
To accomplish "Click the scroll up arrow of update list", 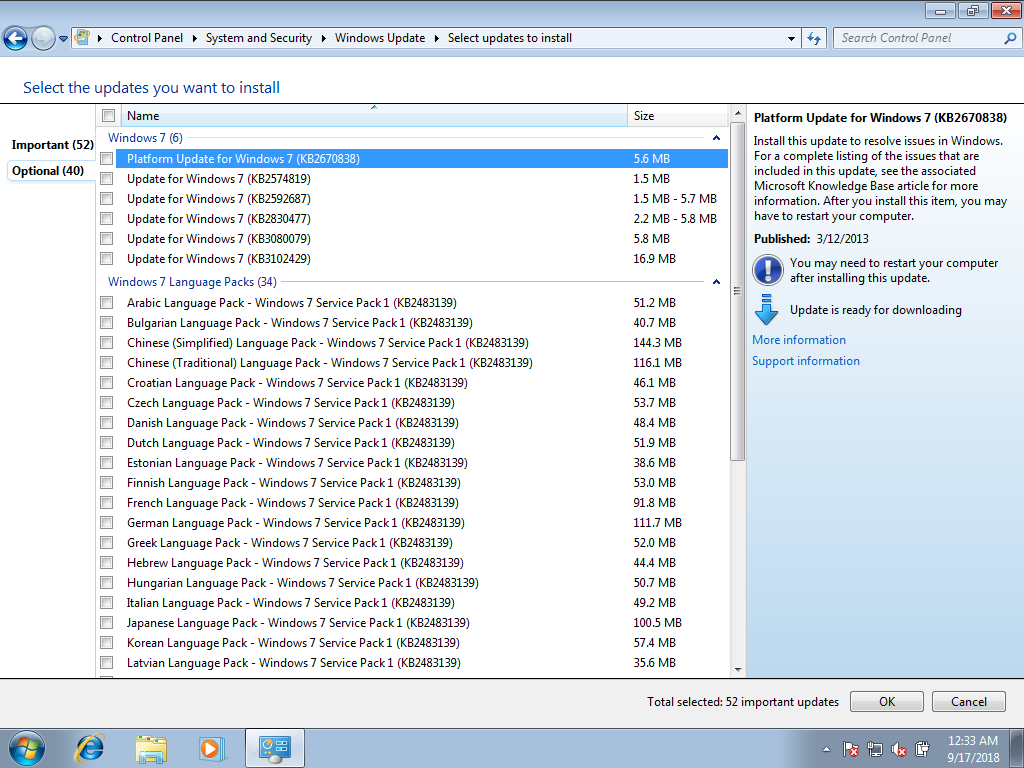I will [738, 114].
